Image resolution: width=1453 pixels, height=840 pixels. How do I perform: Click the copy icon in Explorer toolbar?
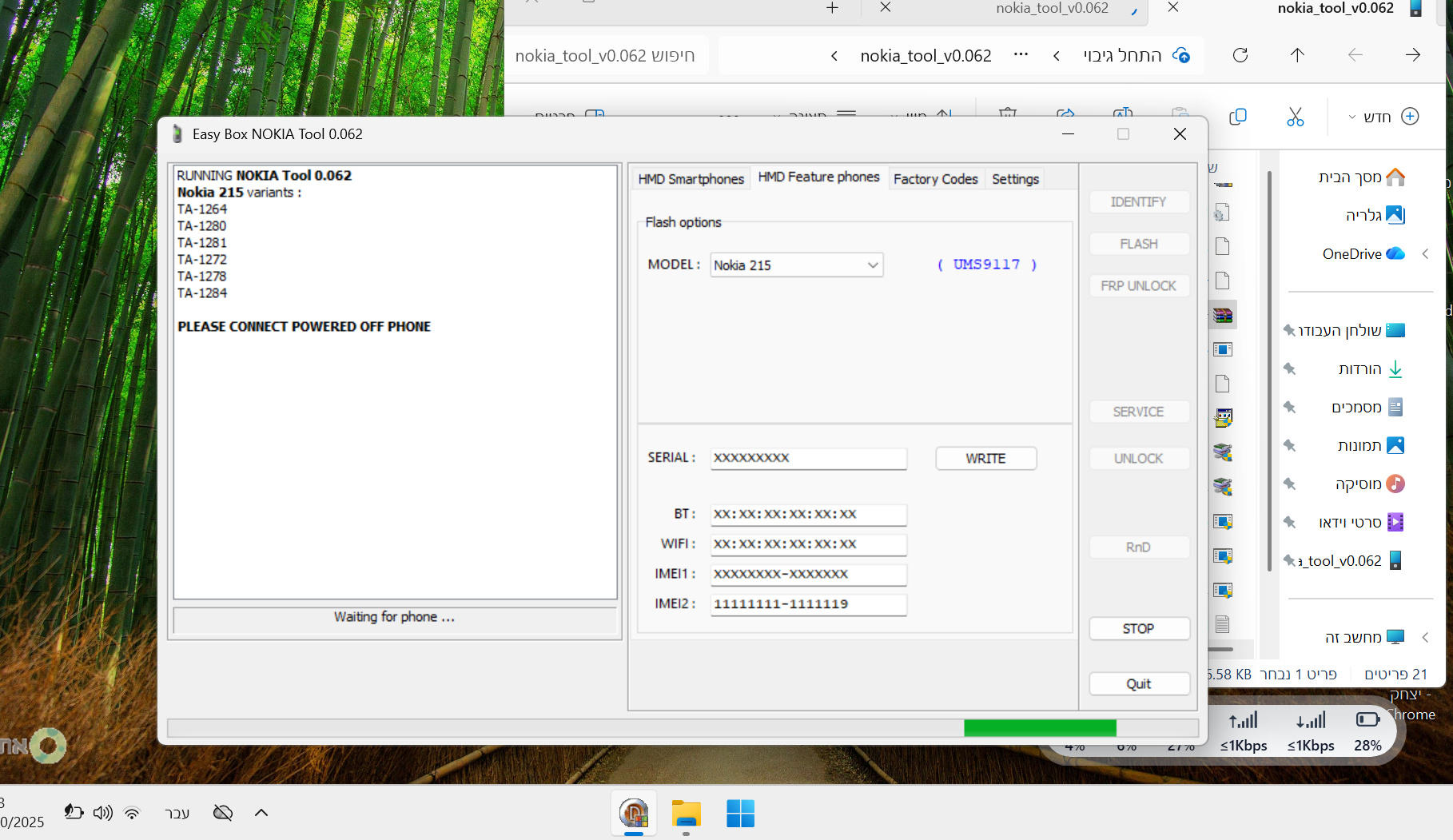(x=1237, y=117)
